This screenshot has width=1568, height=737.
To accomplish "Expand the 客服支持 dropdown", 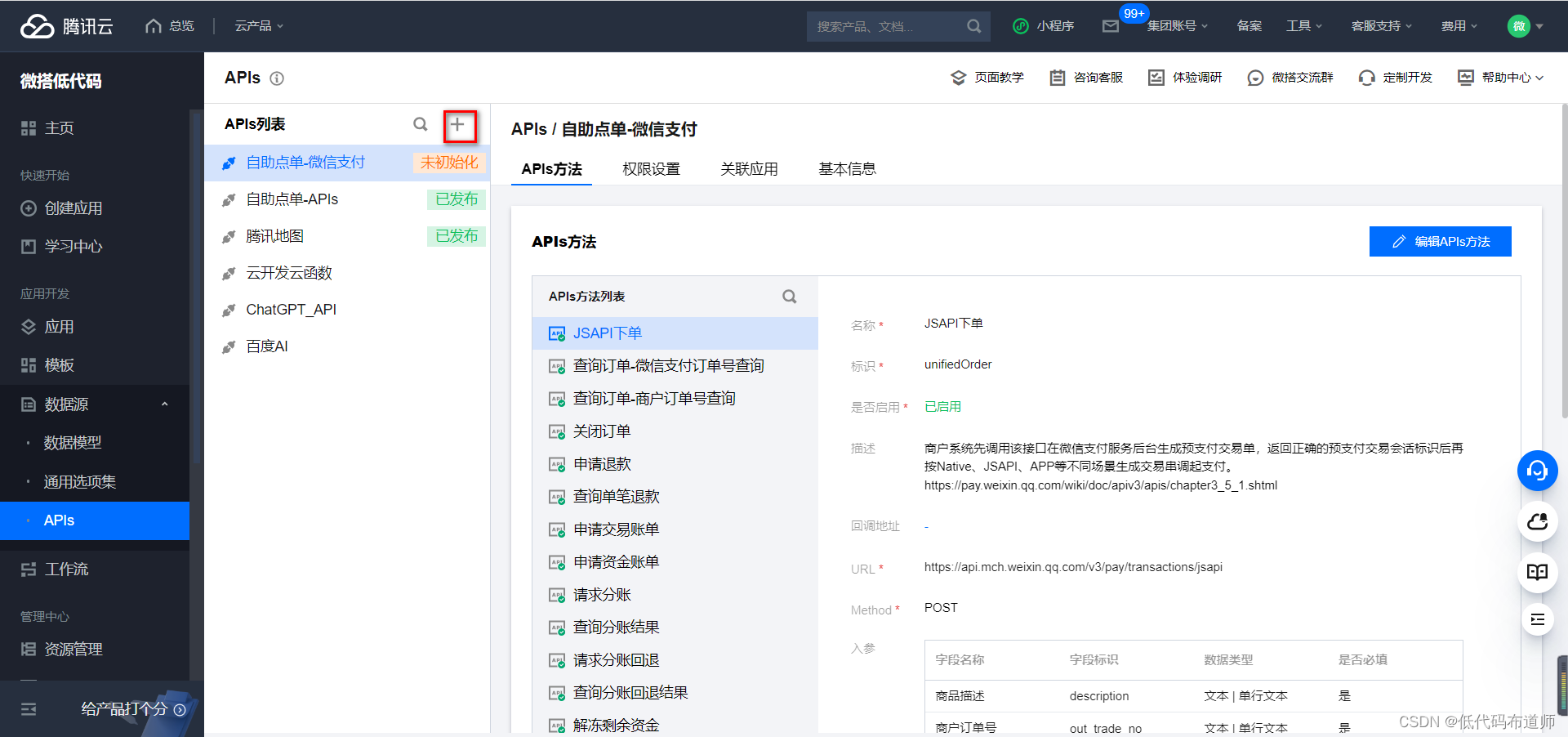I will click(1382, 26).
